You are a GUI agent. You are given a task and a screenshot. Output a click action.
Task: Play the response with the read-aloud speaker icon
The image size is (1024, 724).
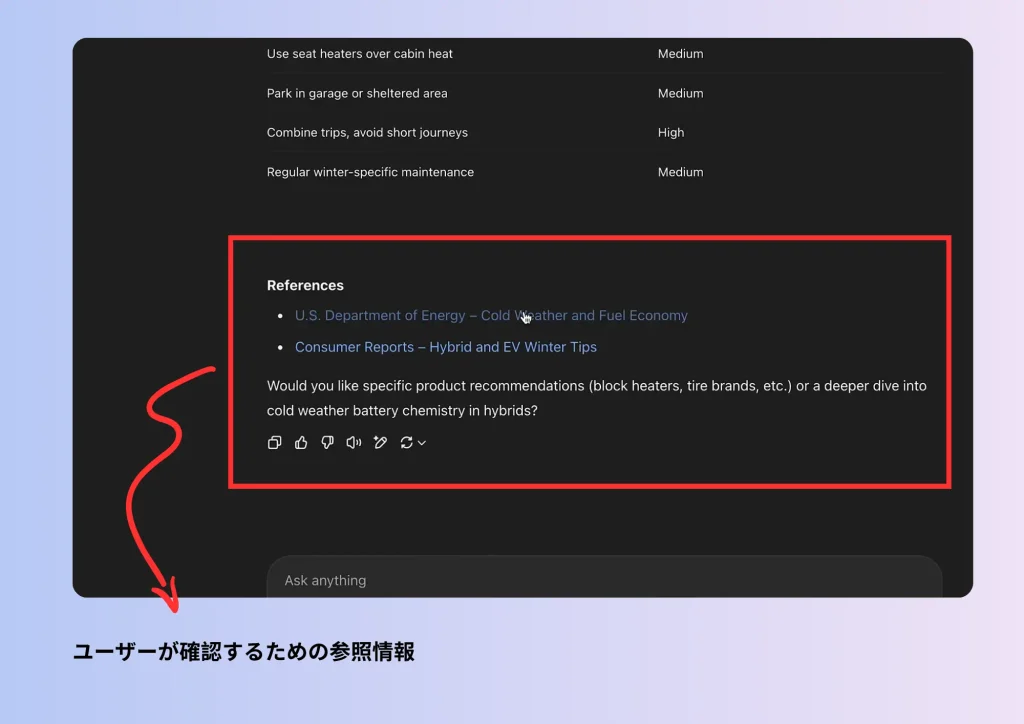(x=354, y=443)
